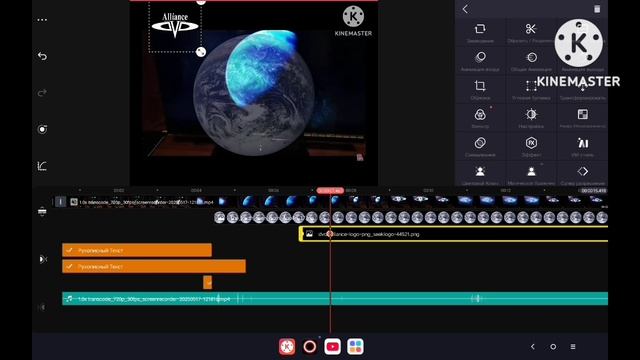Delete the selected layer with trash icon
The image size is (640, 360).
tap(597, 9)
